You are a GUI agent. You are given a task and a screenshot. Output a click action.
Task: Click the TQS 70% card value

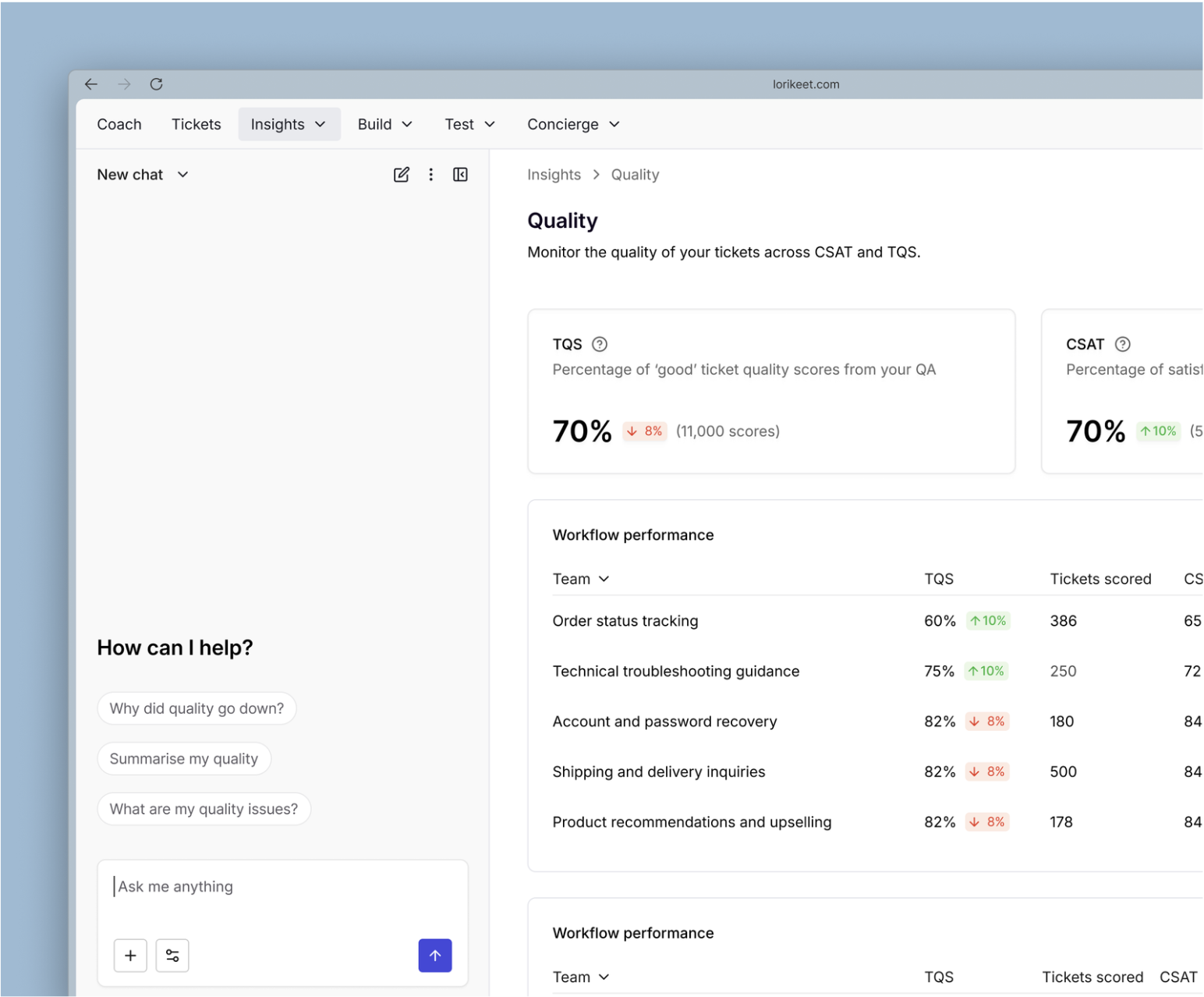click(582, 431)
